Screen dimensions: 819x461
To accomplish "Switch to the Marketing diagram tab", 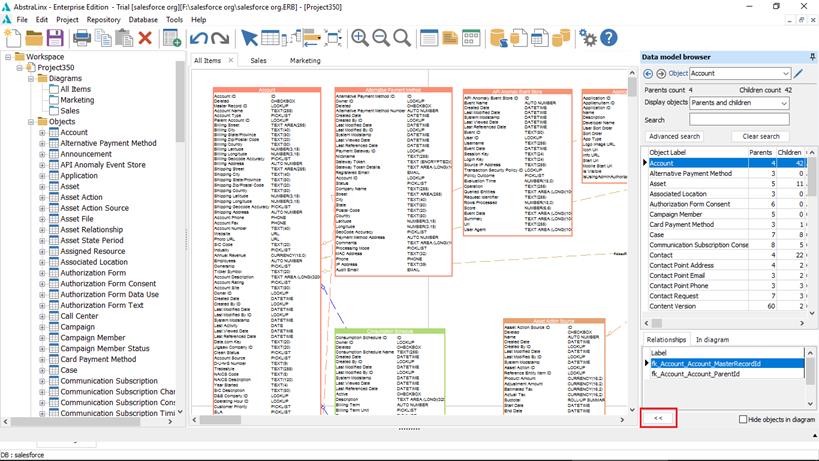I will tap(305, 60).
